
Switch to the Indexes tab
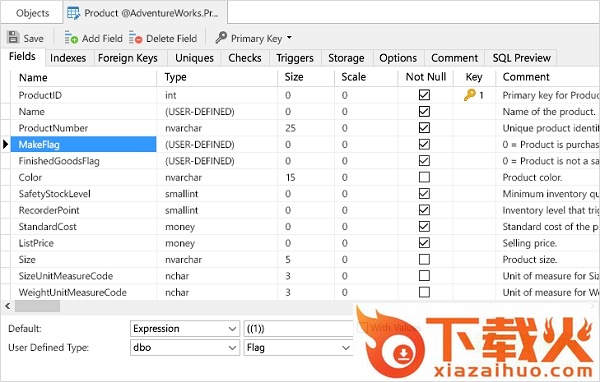point(68,58)
